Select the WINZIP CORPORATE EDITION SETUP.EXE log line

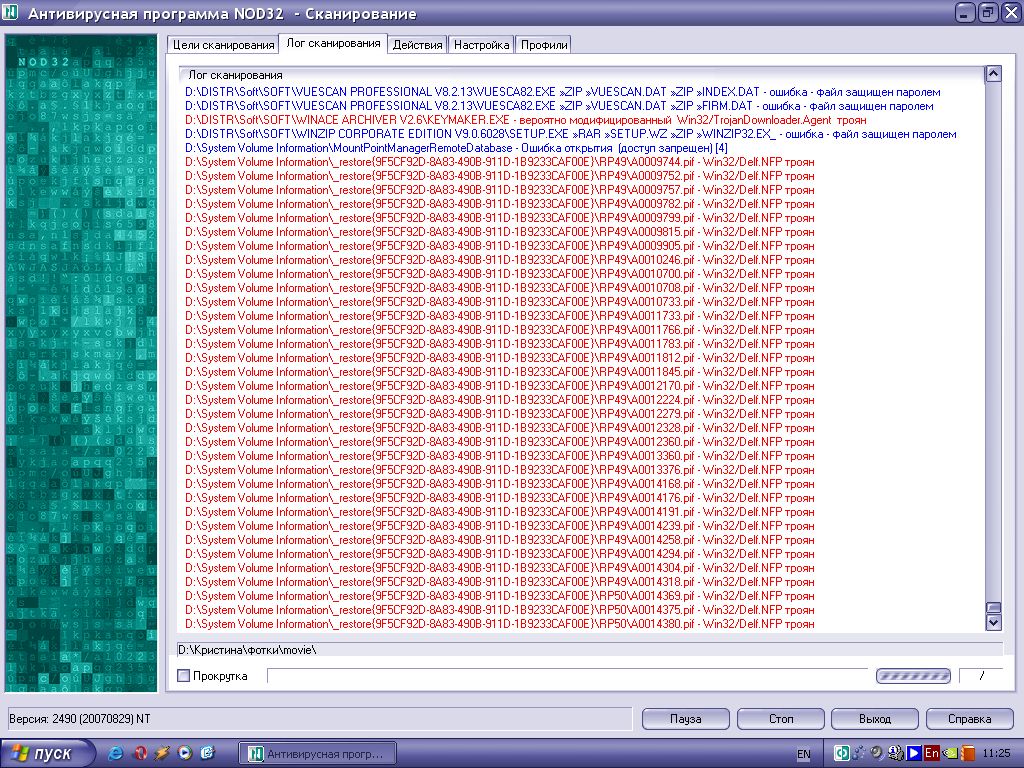[x=571, y=134]
